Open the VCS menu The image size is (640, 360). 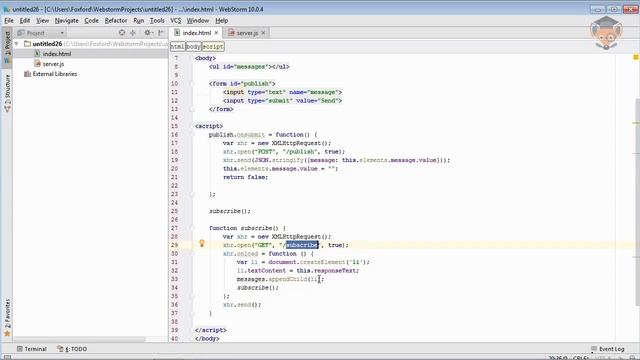coord(176,20)
